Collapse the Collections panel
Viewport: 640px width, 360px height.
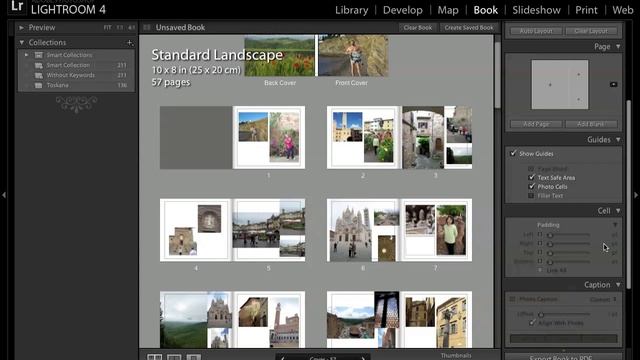point(22,42)
